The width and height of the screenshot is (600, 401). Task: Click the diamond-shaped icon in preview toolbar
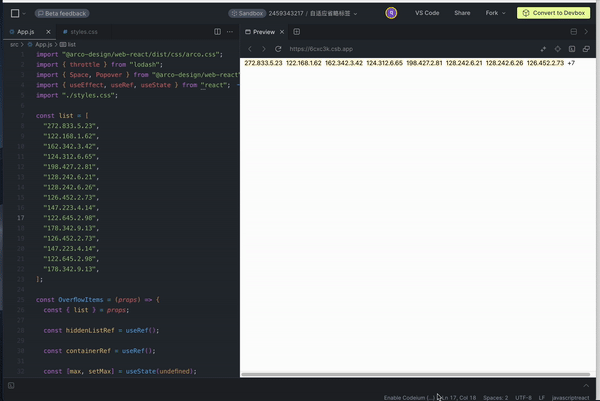pyautogui.click(x=558, y=49)
